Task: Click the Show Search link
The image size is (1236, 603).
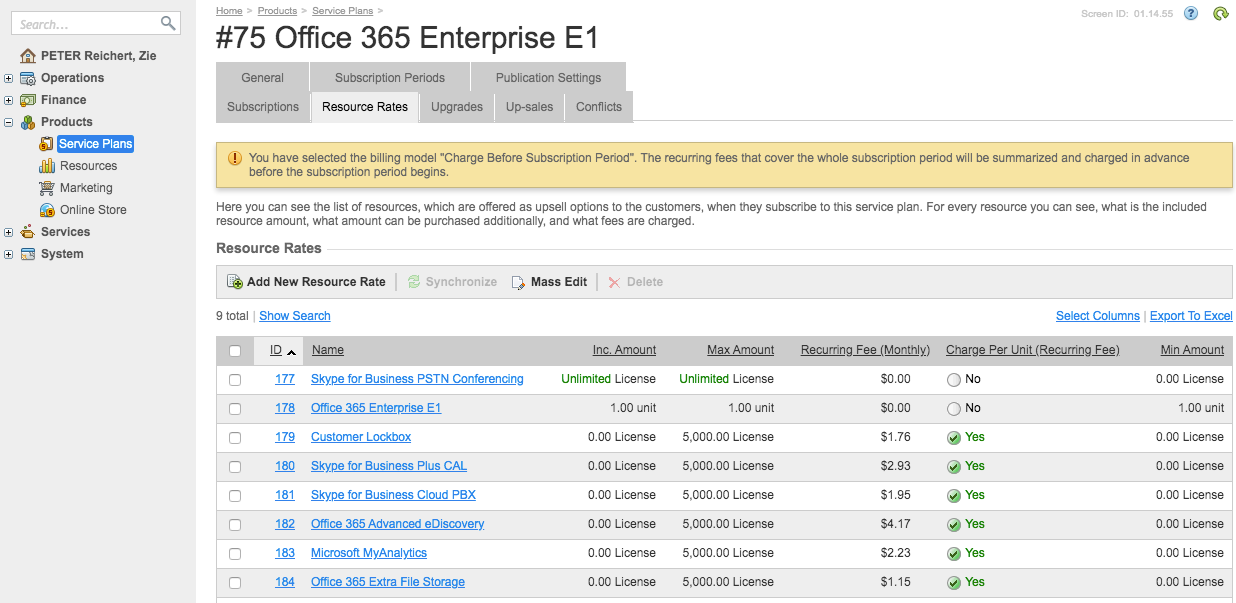Action: 295,316
